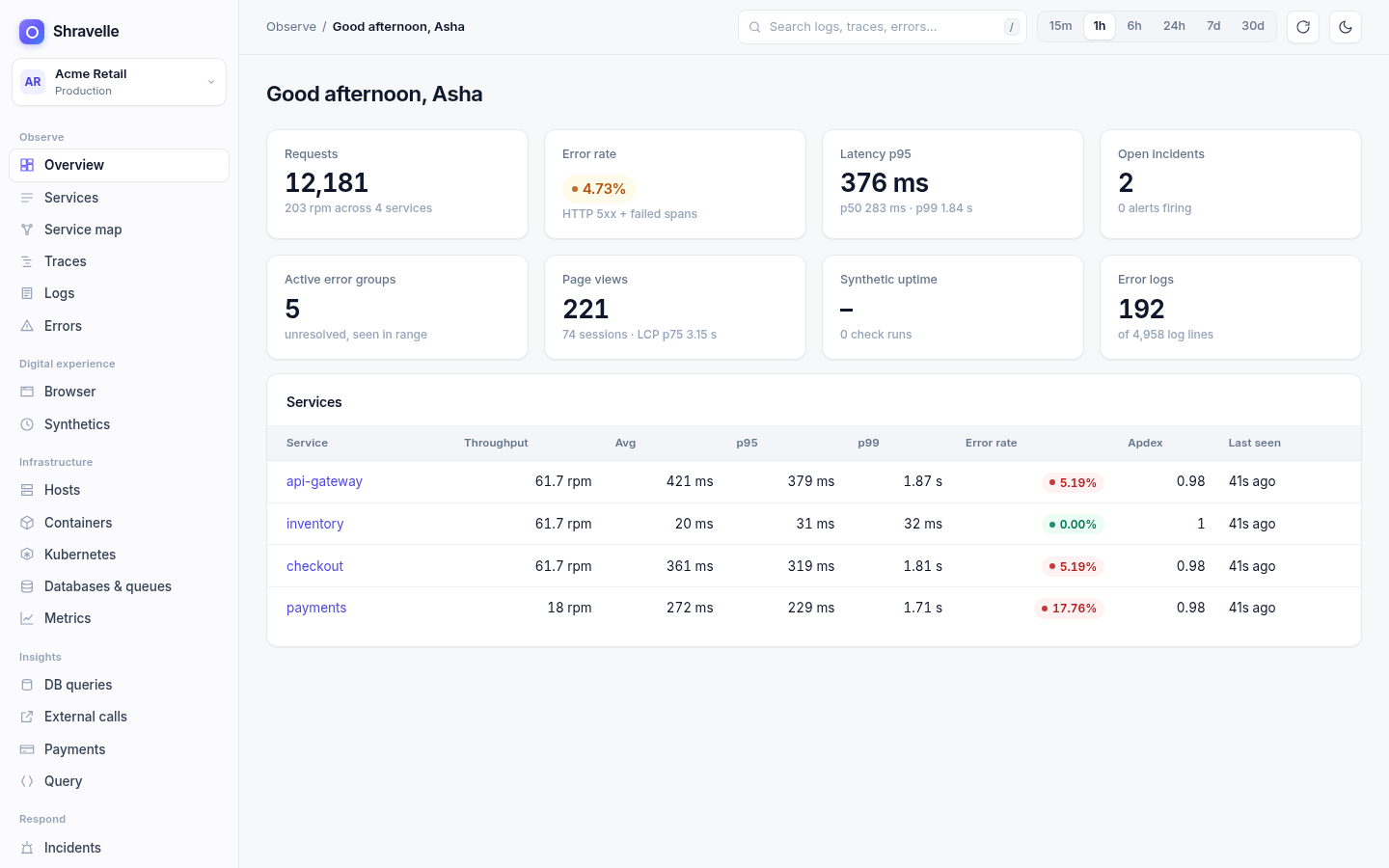1389x868 pixels.
Task: Open the inventory service link
Action: (314, 524)
